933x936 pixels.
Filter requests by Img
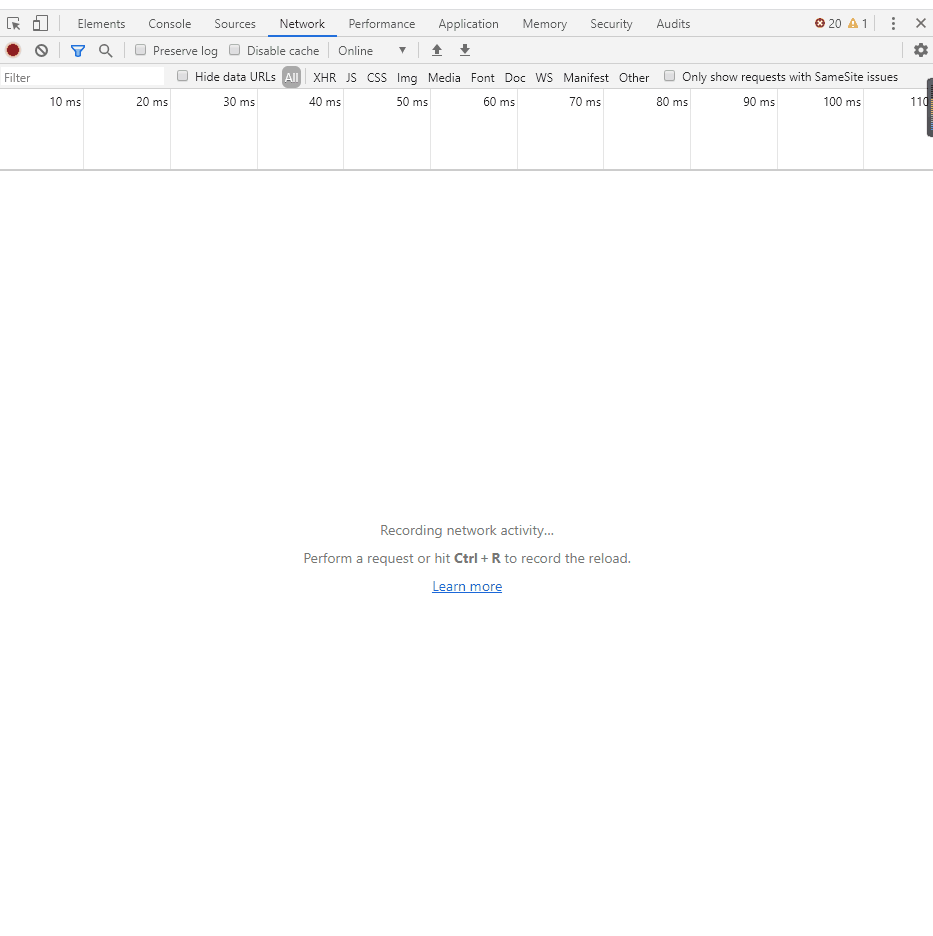407,78
